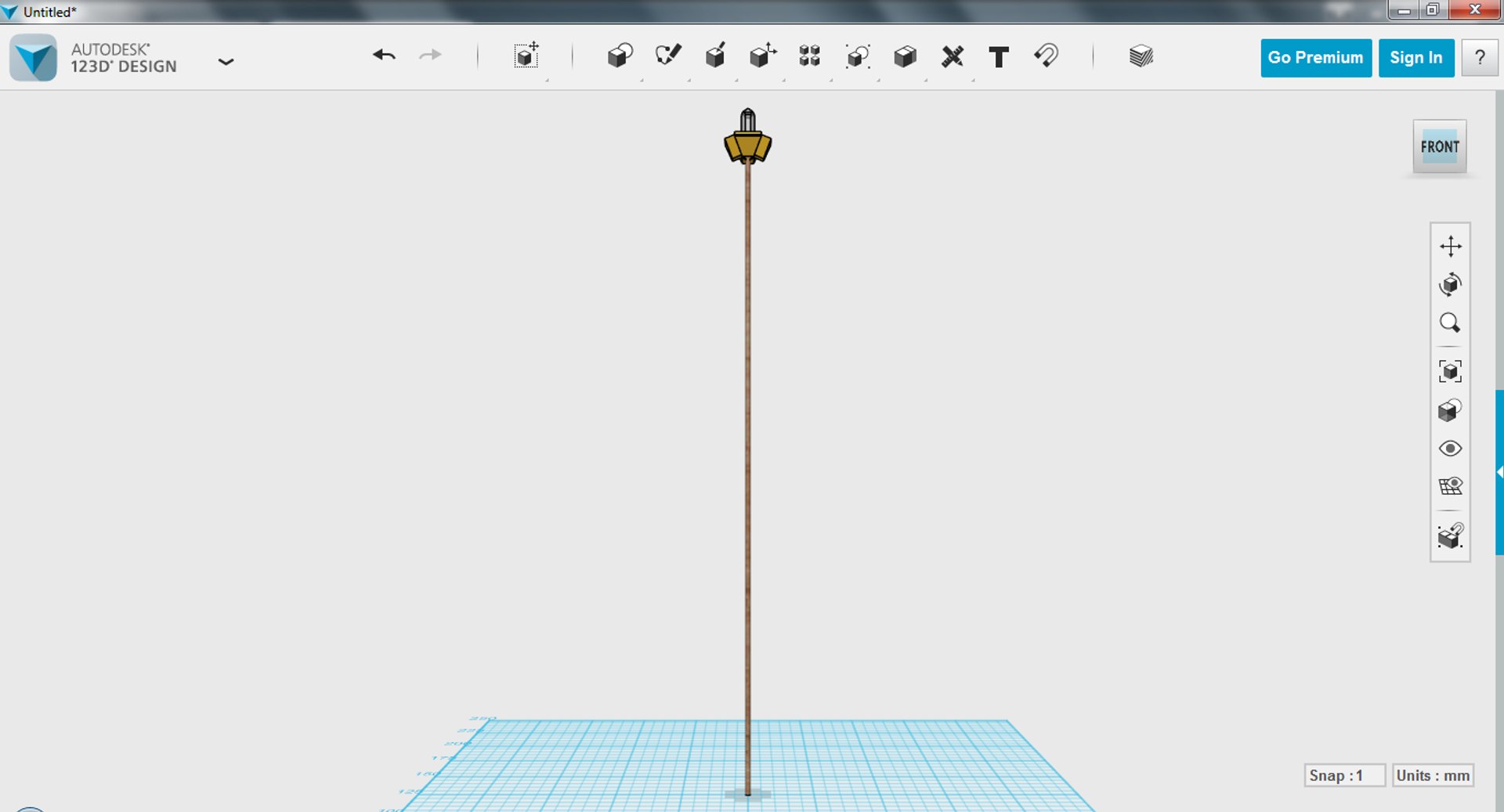Image resolution: width=1504 pixels, height=812 pixels.
Task: Click the Autodesk 123D Design logo
Action: coord(33,58)
